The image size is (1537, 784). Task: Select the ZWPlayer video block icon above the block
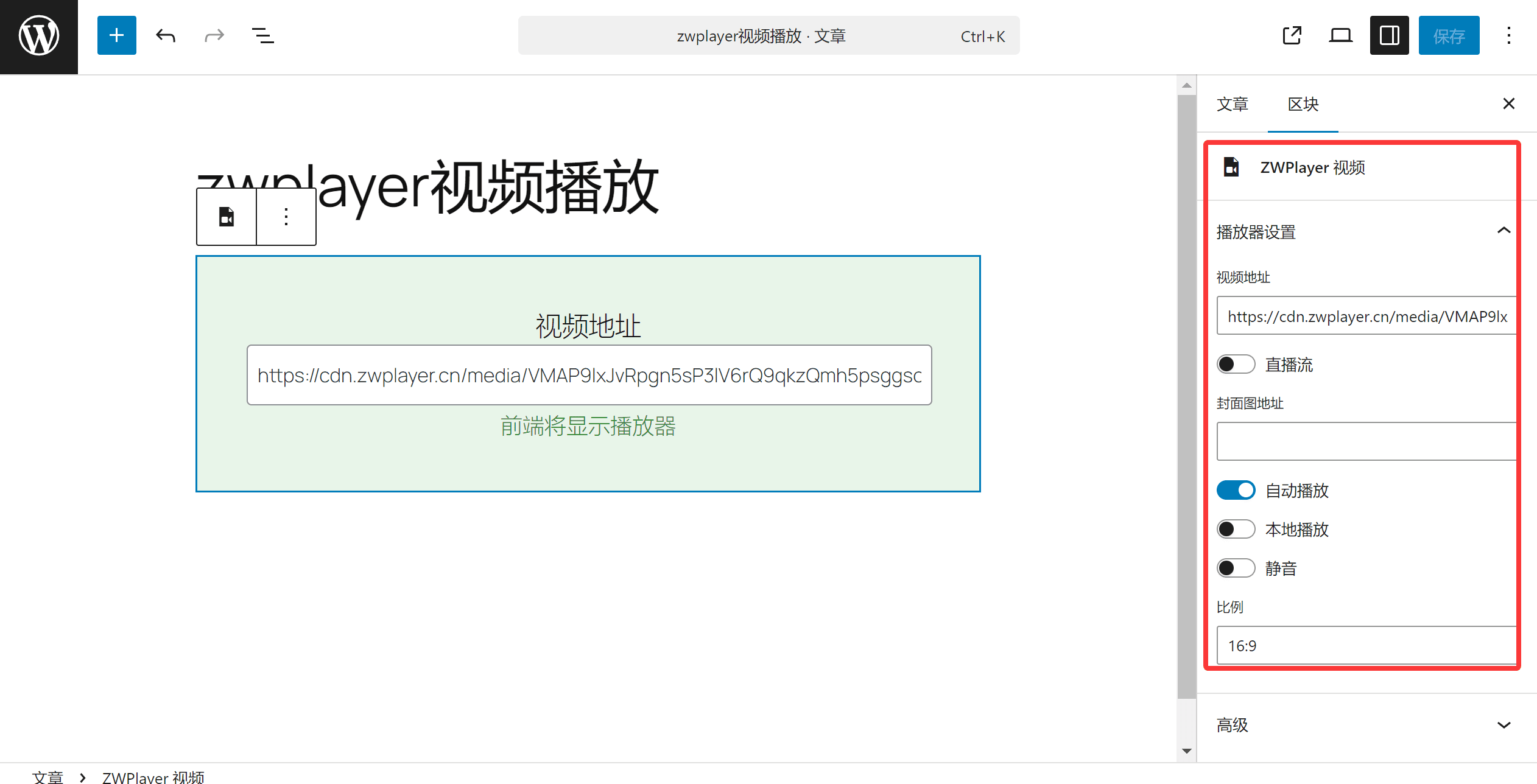coord(226,216)
